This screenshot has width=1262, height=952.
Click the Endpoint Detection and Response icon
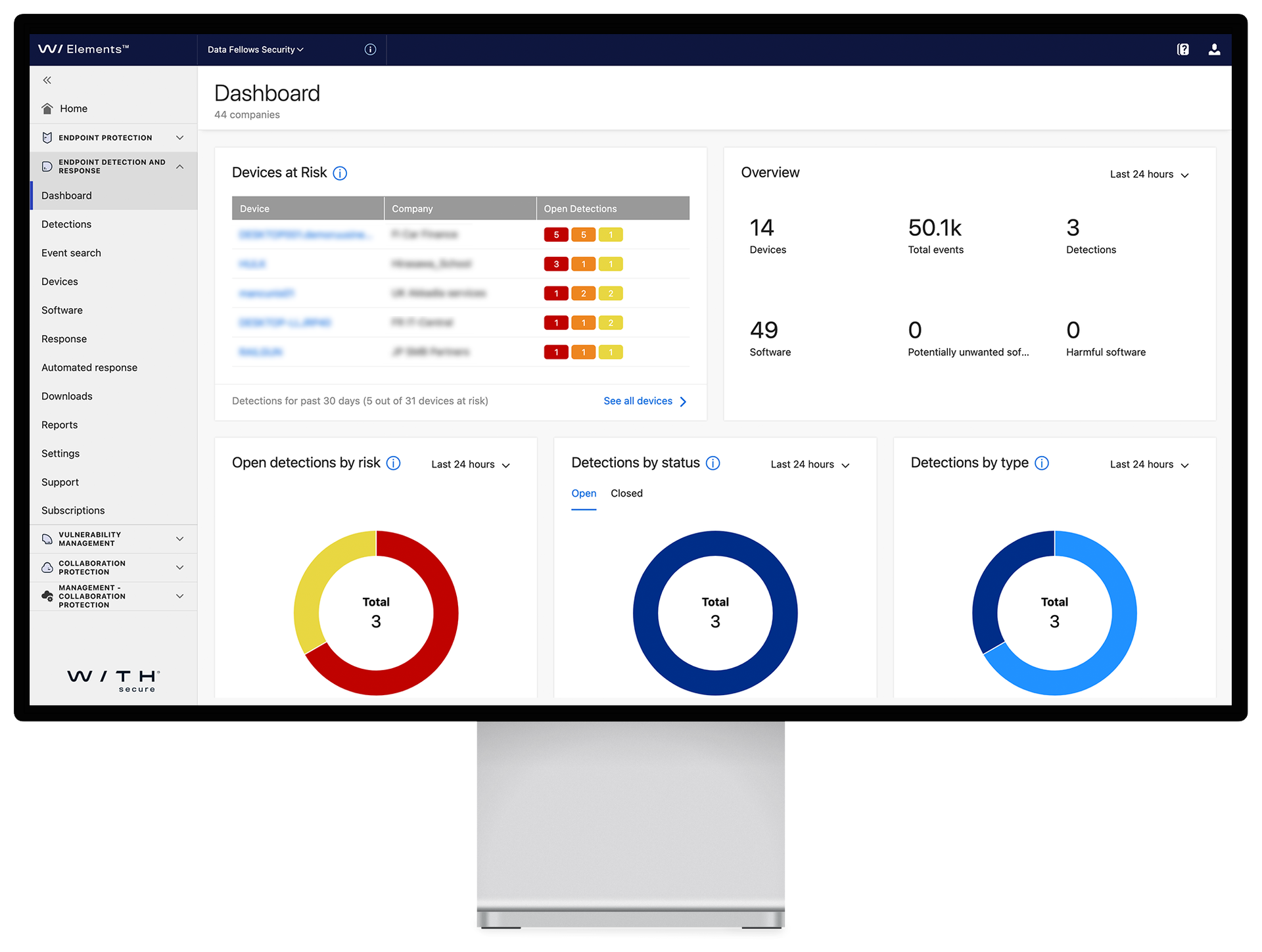47,166
